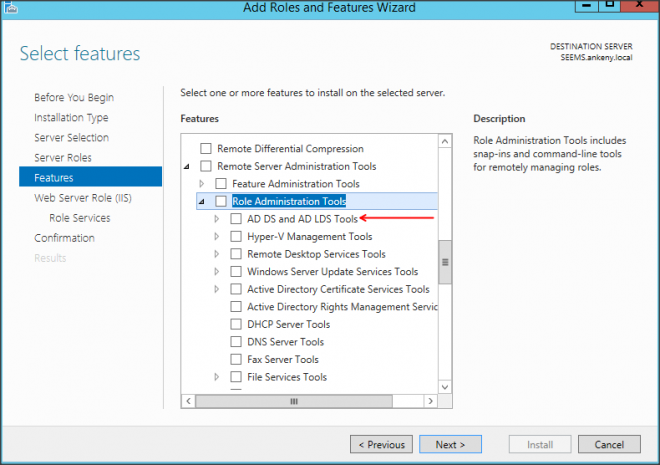Viewport: 660px width, 465px height.
Task: Click the Next button
Action: click(x=450, y=444)
